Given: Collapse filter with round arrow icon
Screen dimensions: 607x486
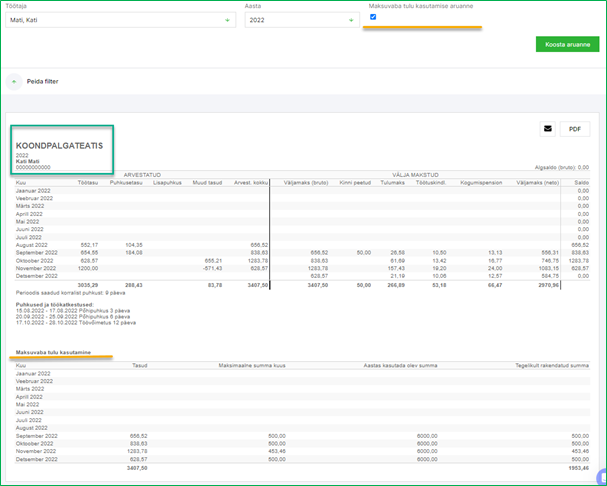Looking at the screenshot, I should pos(14,82).
